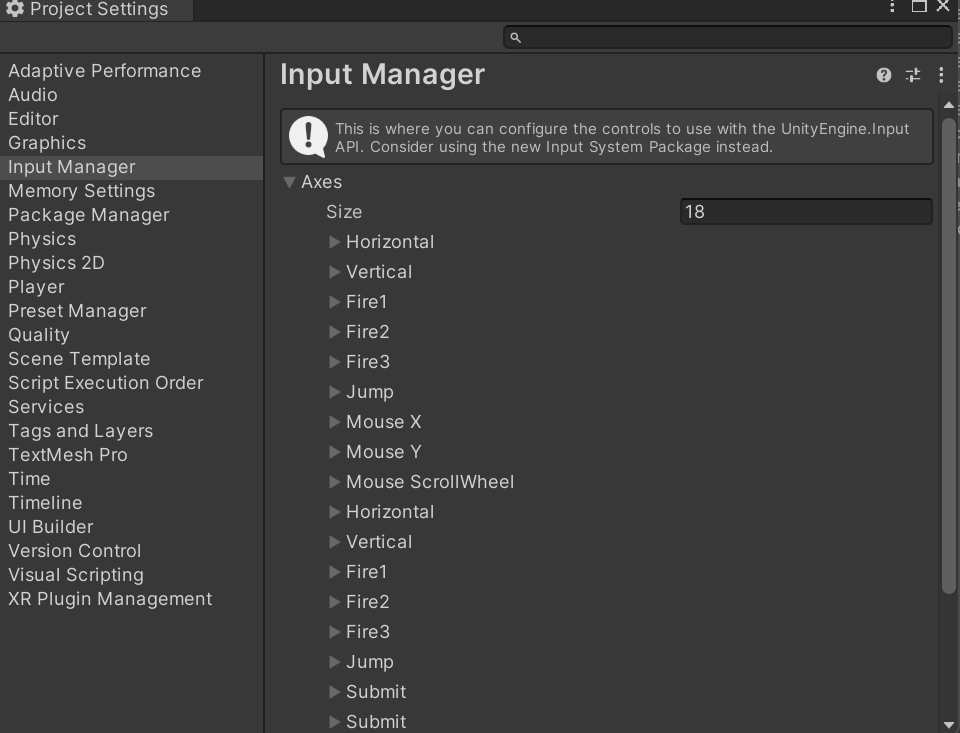This screenshot has width=960, height=733.
Task: Focus the settings search box
Action: [x=735, y=38]
